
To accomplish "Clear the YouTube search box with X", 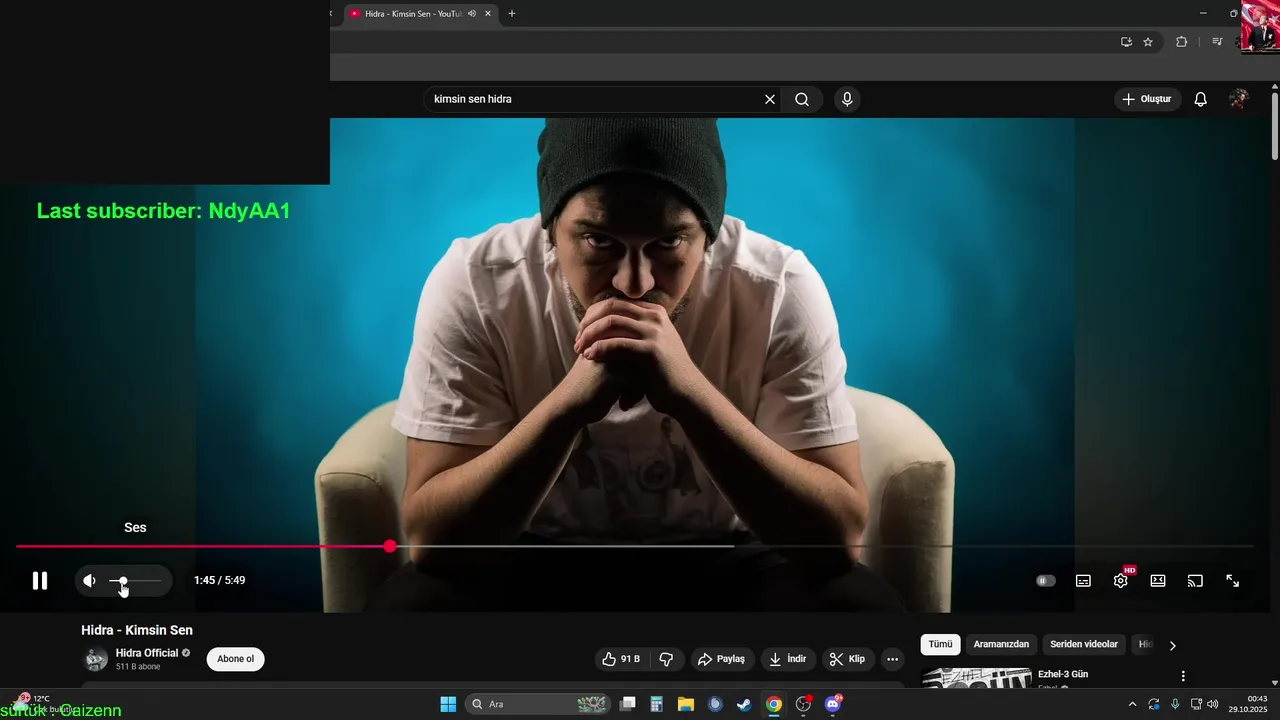I will point(770,99).
